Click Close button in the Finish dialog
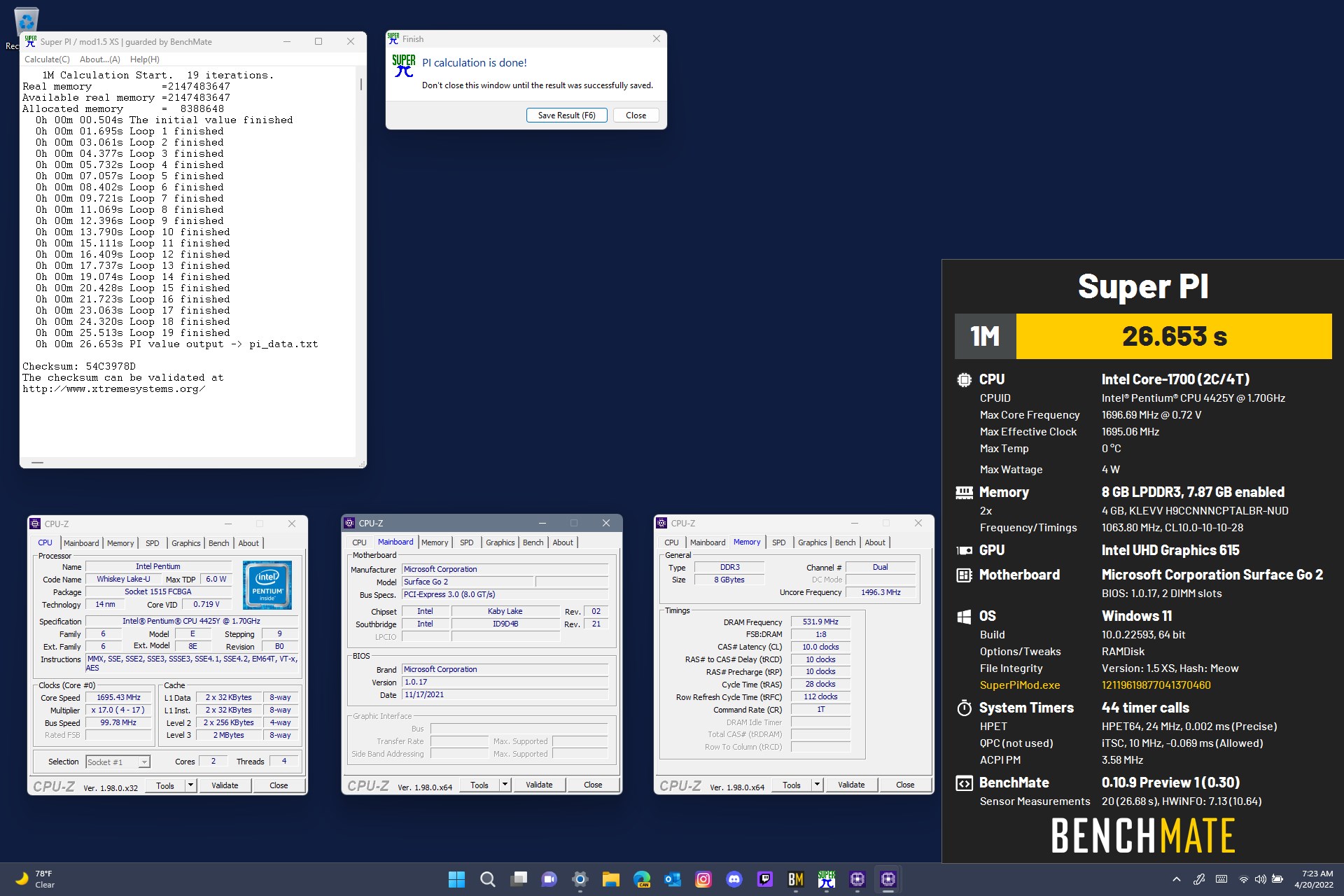Screen dimensions: 1344x896 636,115
